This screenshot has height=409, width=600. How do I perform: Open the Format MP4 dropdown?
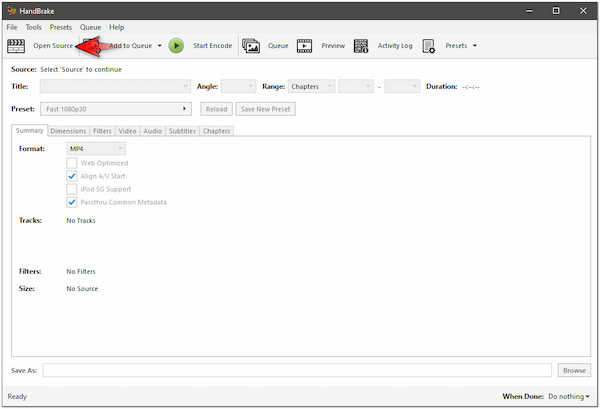point(97,148)
